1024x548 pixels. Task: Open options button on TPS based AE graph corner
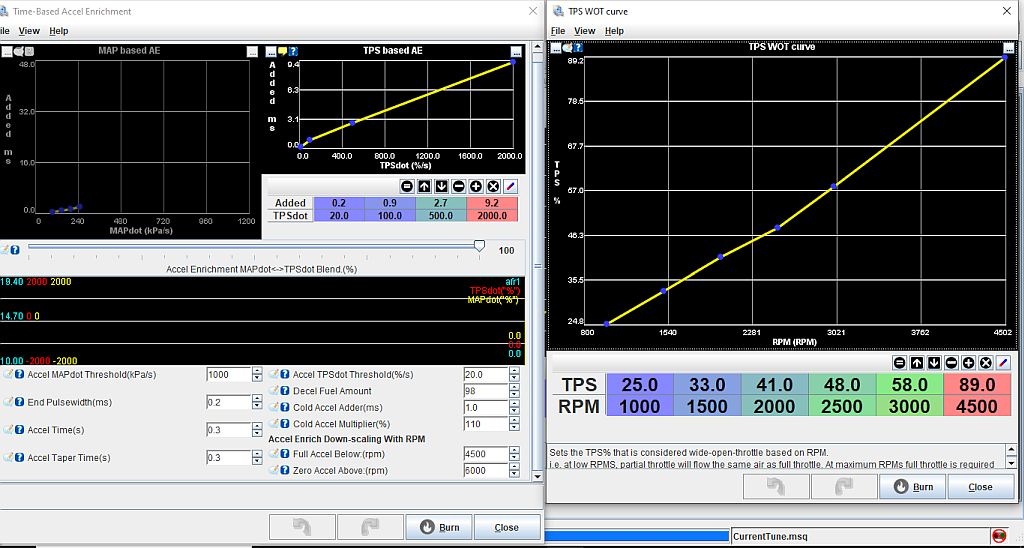pos(515,51)
